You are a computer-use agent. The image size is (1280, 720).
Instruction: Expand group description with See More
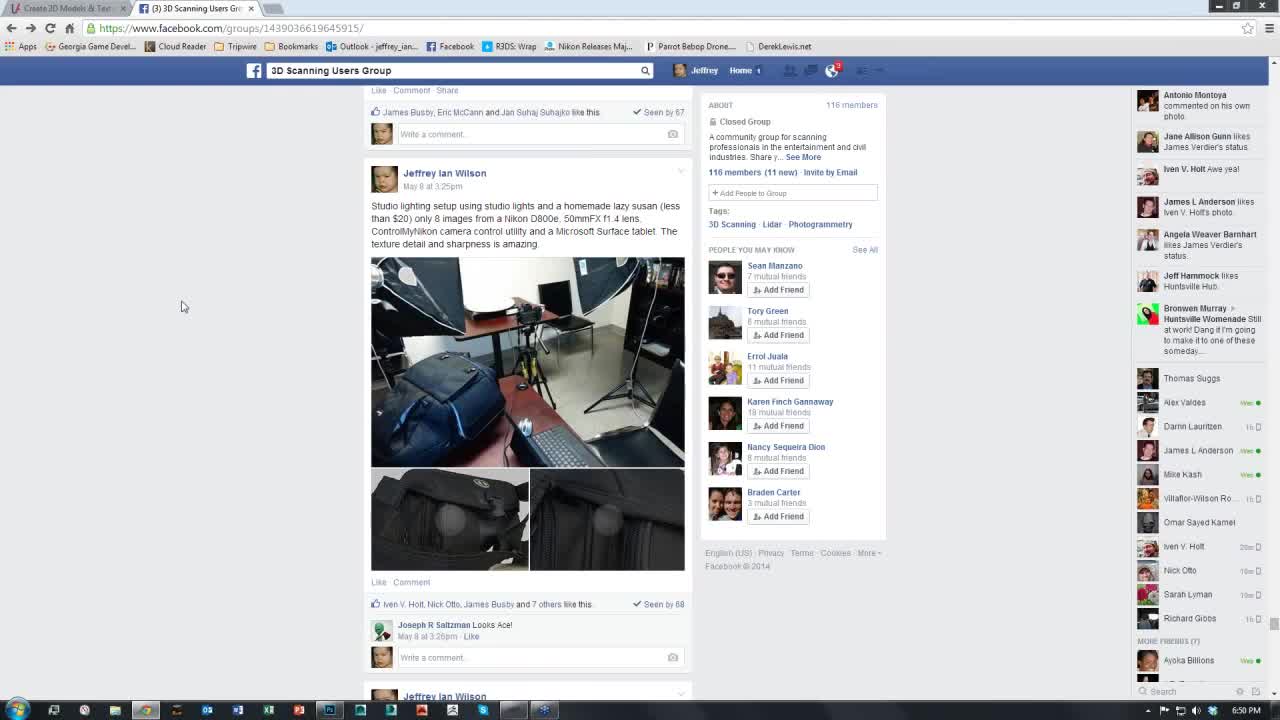[803, 157]
